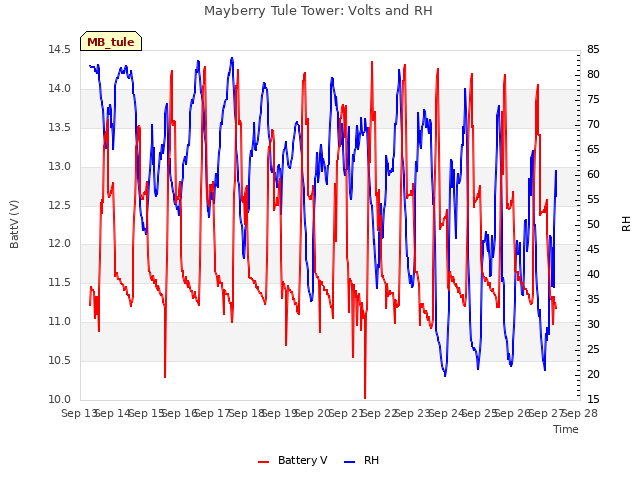This screenshot has width=640, height=480.
Task: Click the 55 right axis value
Action: coord(593,200)
